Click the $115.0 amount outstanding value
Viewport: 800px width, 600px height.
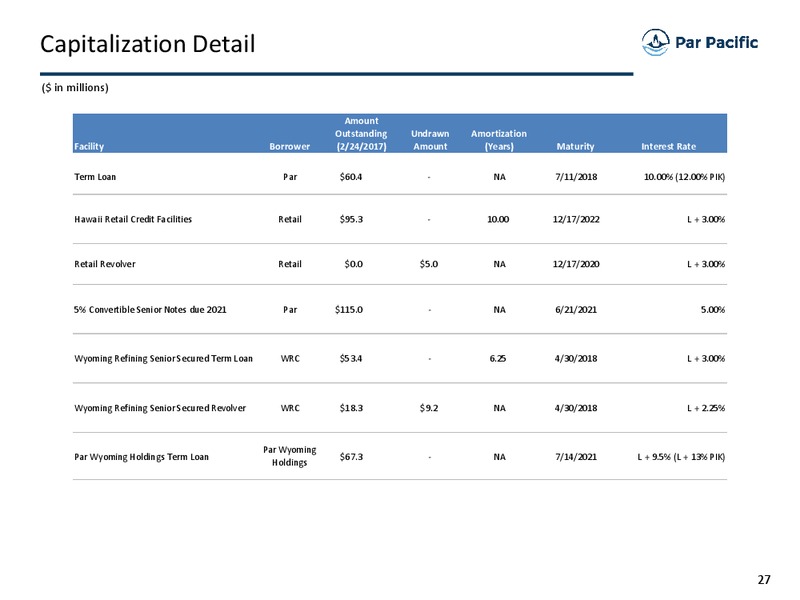click(348, 310)
